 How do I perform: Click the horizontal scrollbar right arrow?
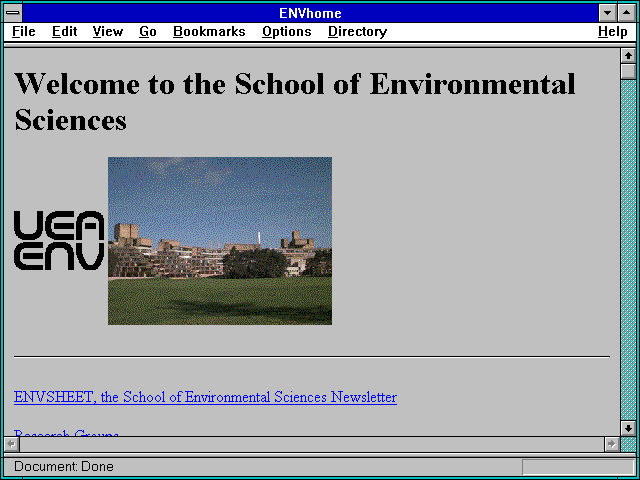tap(611, 444)
